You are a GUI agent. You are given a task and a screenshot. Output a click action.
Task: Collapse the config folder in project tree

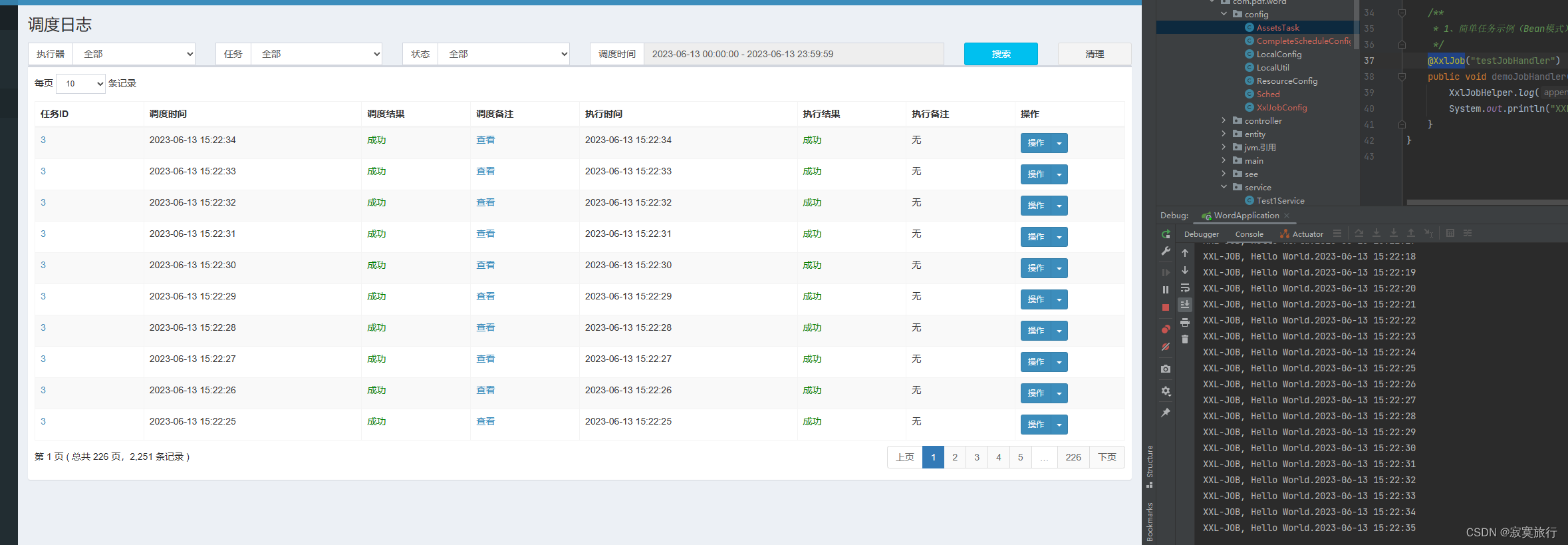1224,14
